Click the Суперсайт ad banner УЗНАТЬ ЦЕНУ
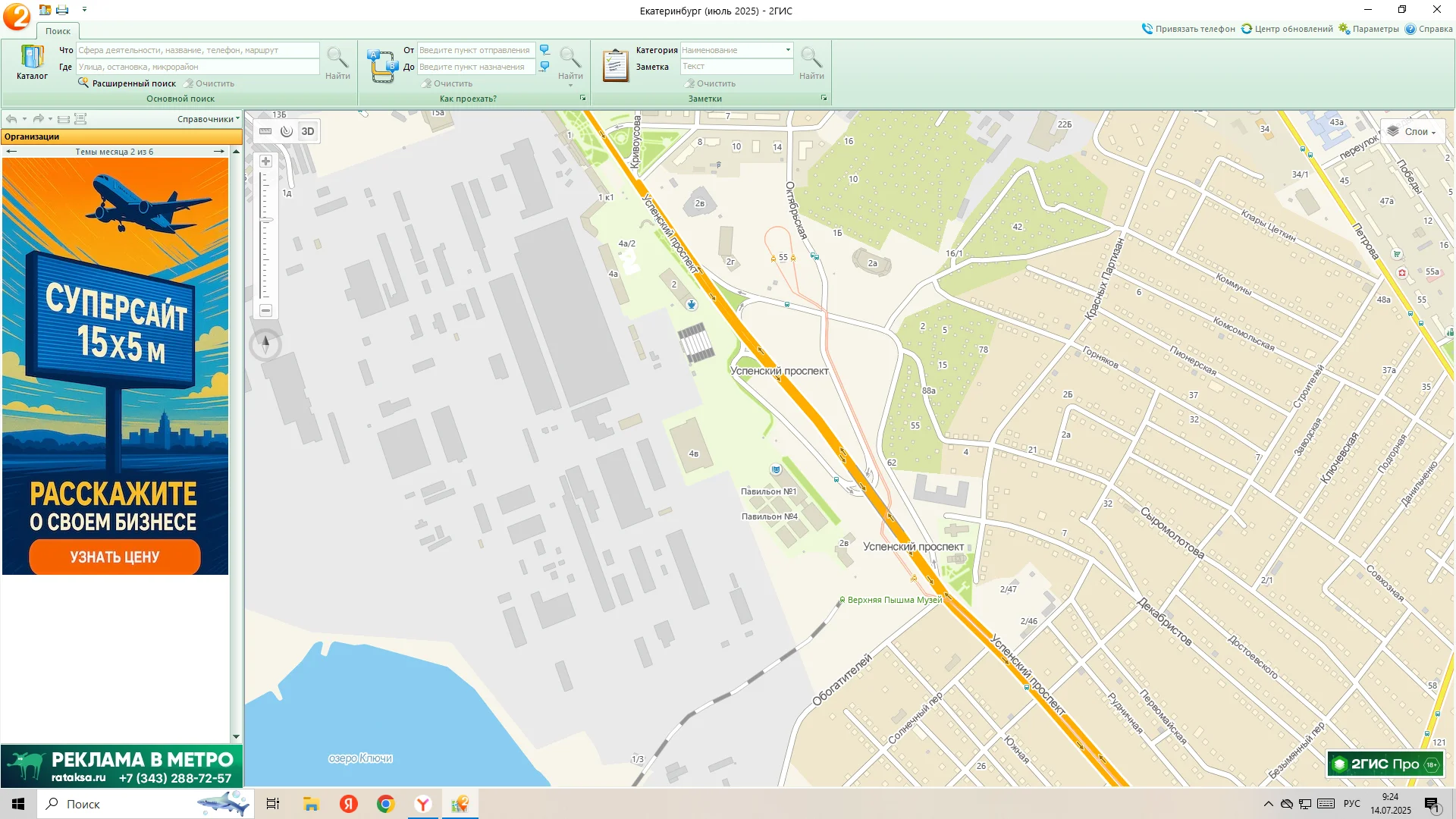 tap(115, 557)
